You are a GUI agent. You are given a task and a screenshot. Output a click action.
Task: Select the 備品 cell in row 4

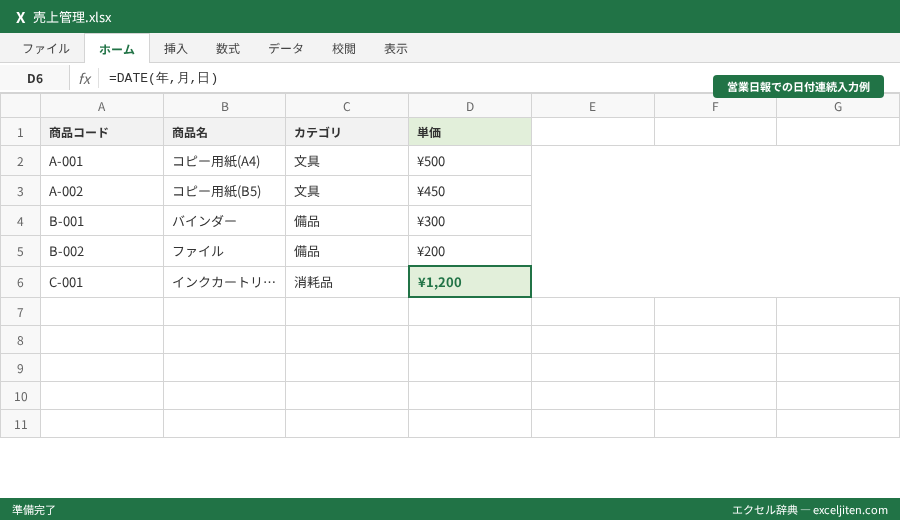pos(347,220)
